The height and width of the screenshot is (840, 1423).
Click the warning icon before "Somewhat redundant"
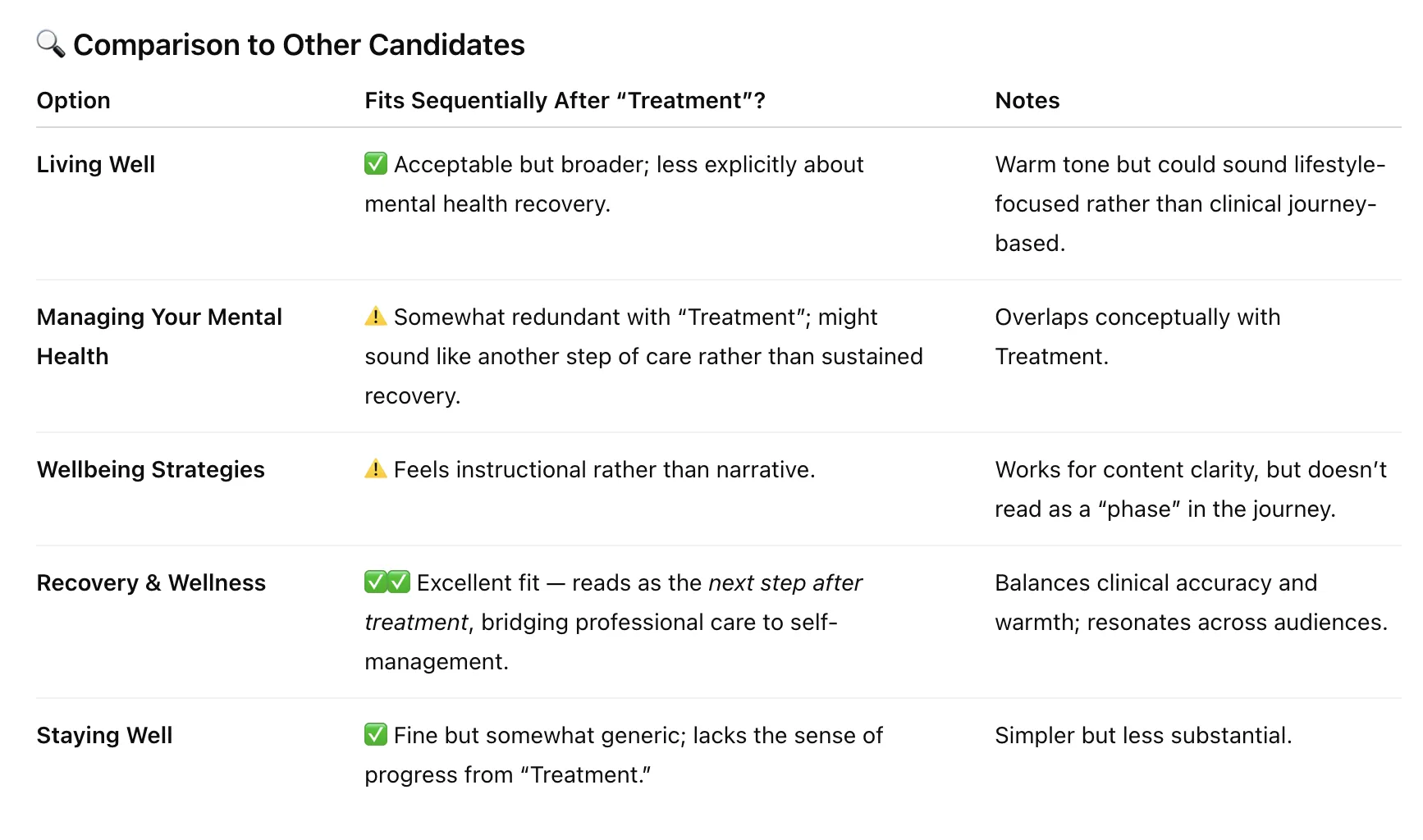[x=376, y=317]
